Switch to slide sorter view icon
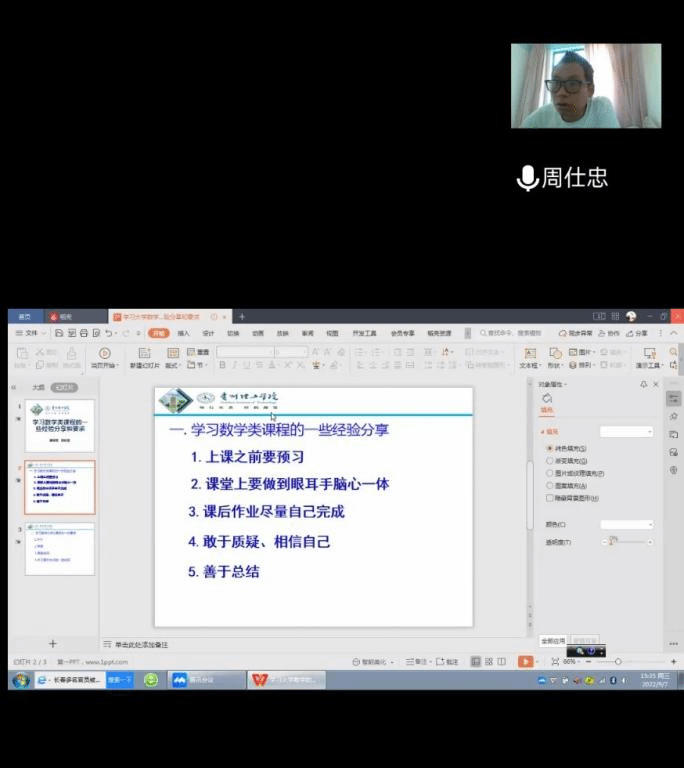Image resolution: width=684 pixels, height=768 pixels. click(x=487, y=662)
